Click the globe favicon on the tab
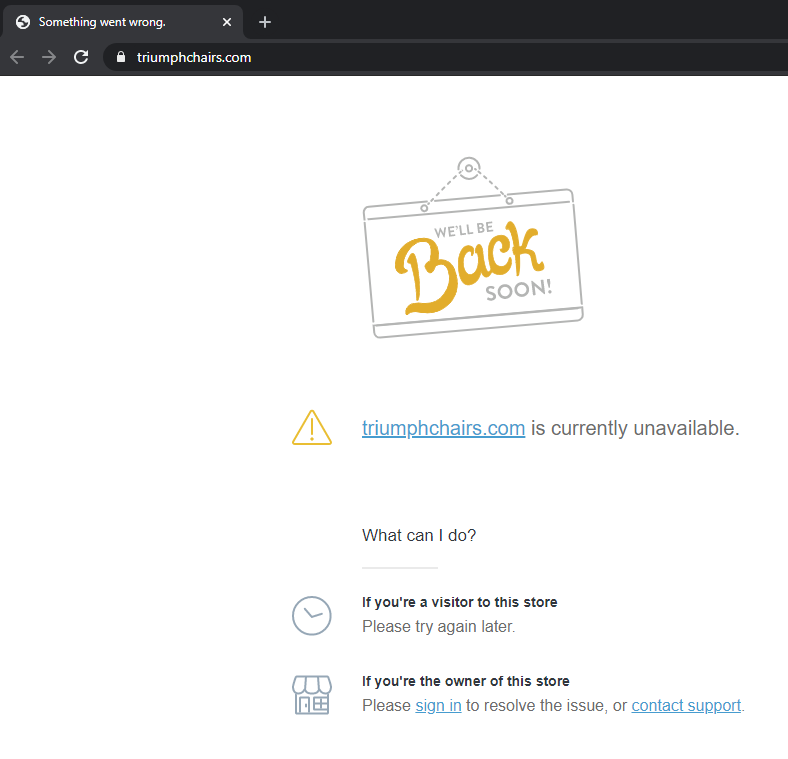788x759 pixels. pyautogui.click(x=23, y=22)
